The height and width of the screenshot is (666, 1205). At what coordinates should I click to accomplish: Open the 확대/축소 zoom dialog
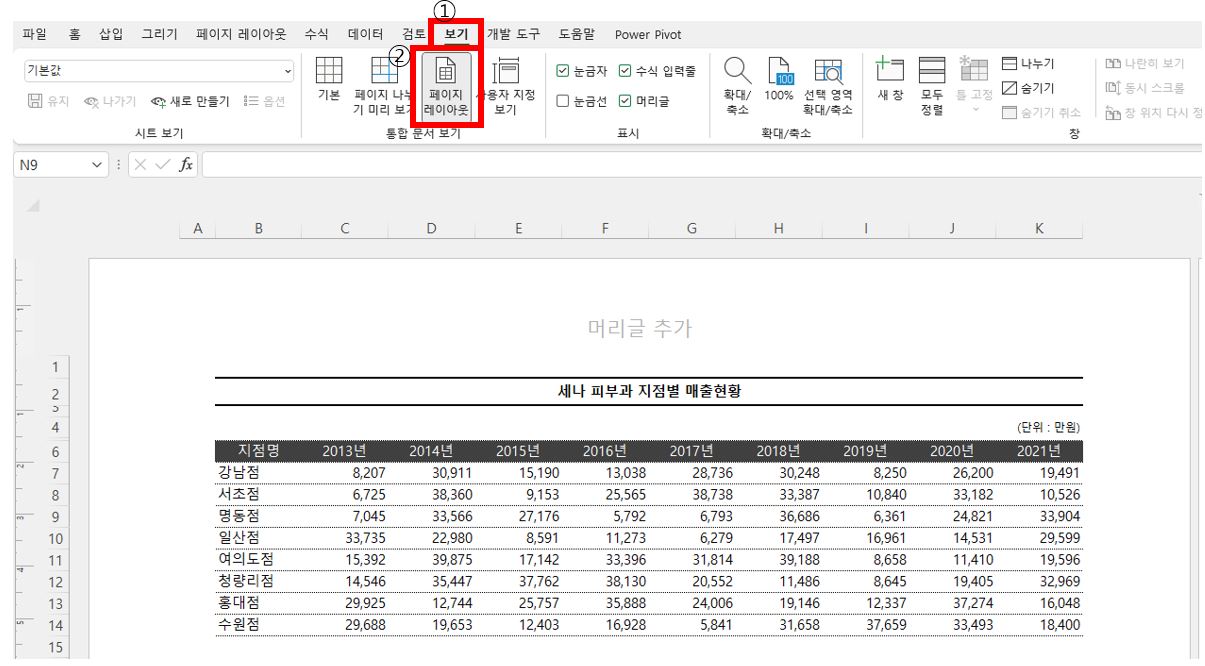(x=737, y=86)
